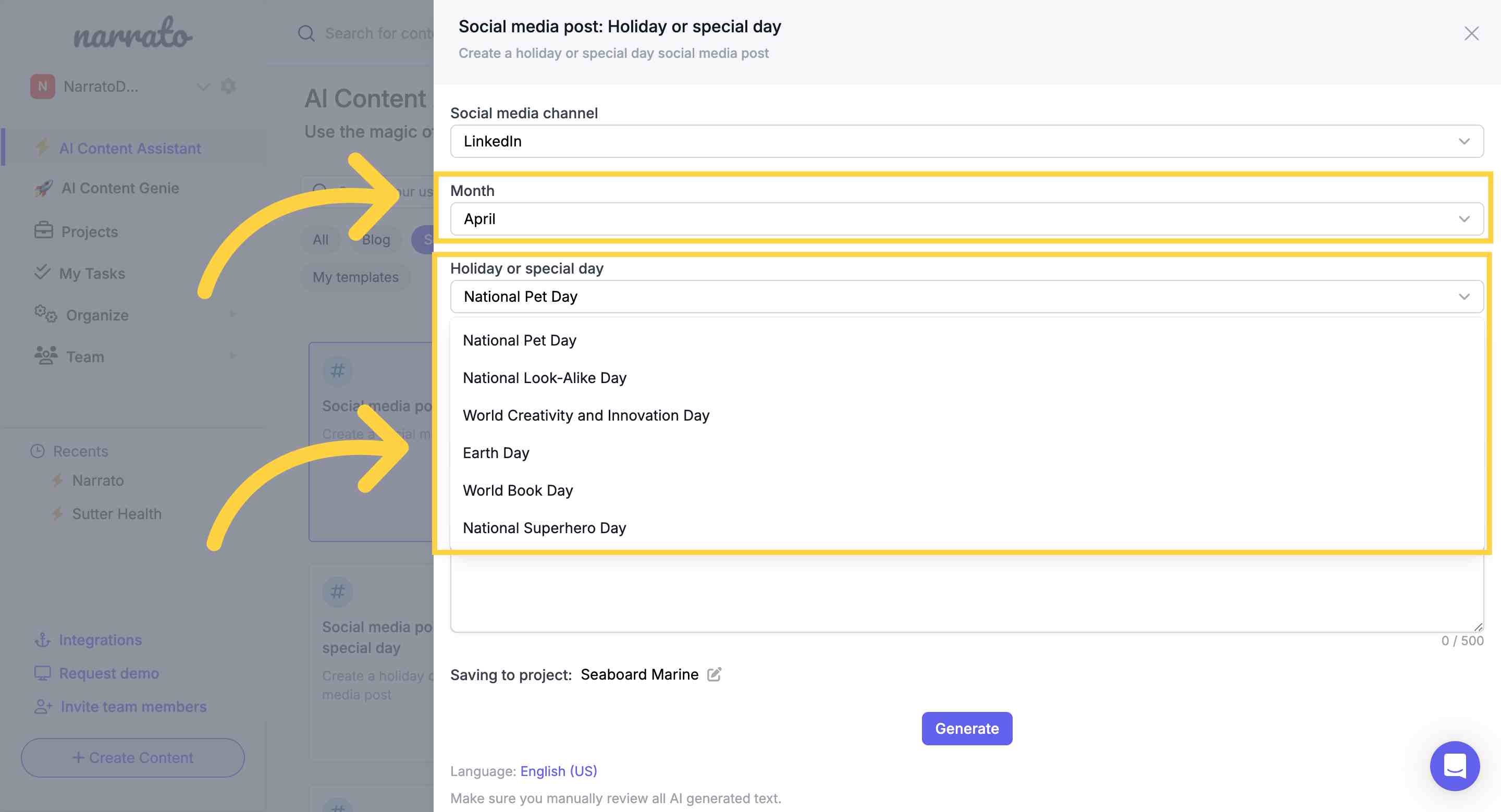1501x812 pixels.
Task: Click the red N workspace avatar
Action: point(43,86)
